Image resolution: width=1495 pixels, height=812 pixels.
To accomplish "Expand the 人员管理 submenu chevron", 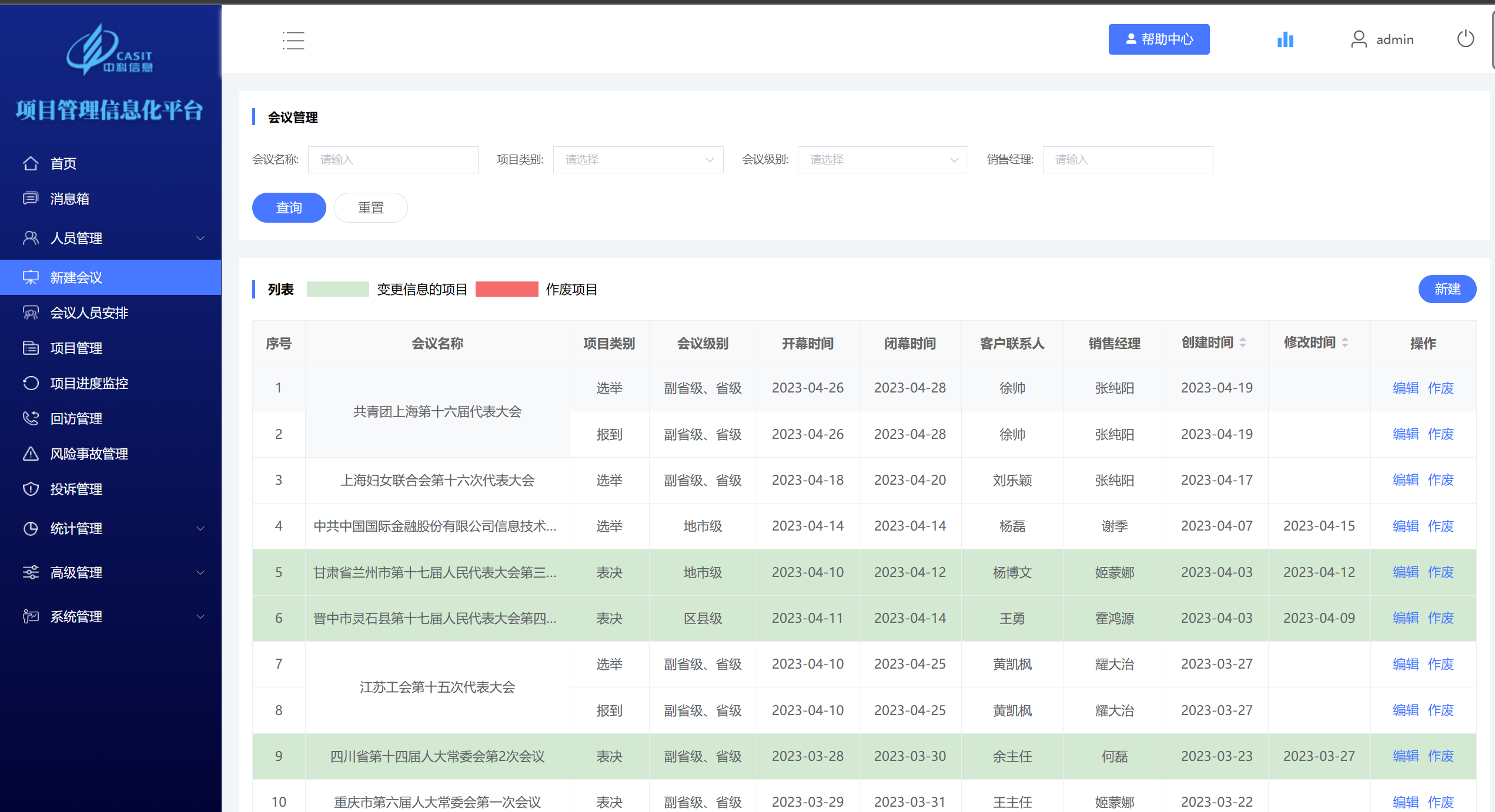I will click(200, 238).
